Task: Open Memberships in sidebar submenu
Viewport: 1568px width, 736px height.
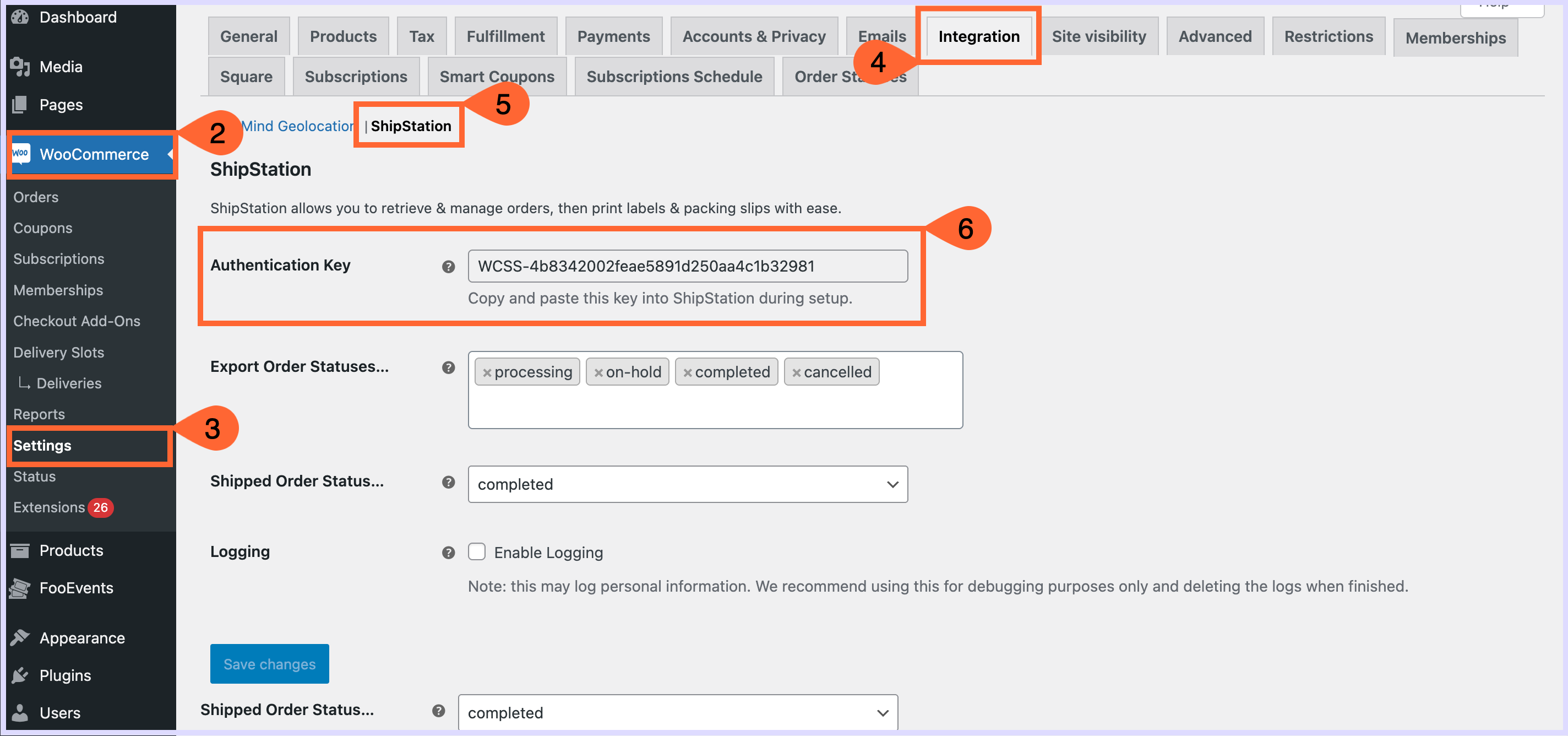Action: pyautogui.click(x=58, y=290)
